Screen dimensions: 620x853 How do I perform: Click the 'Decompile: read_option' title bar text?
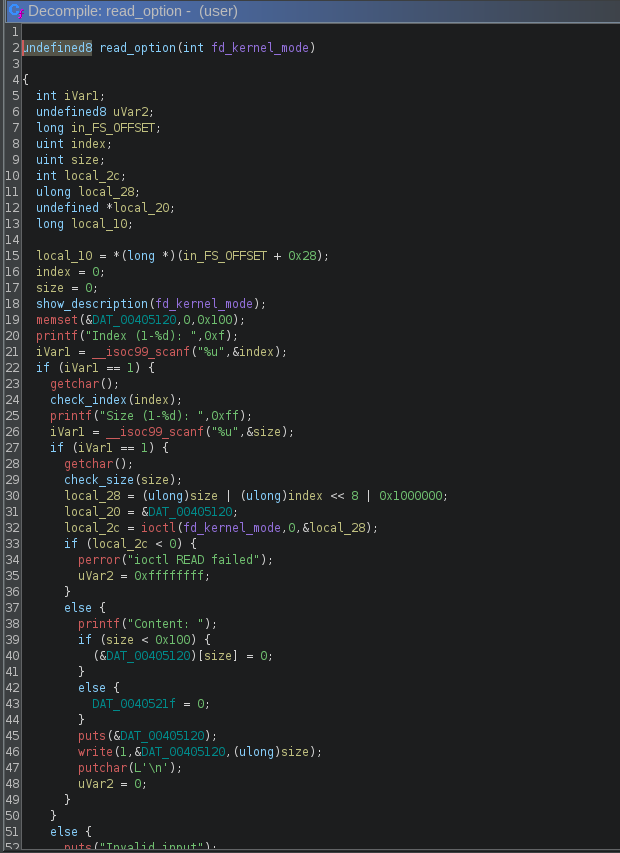click(112, 12)
